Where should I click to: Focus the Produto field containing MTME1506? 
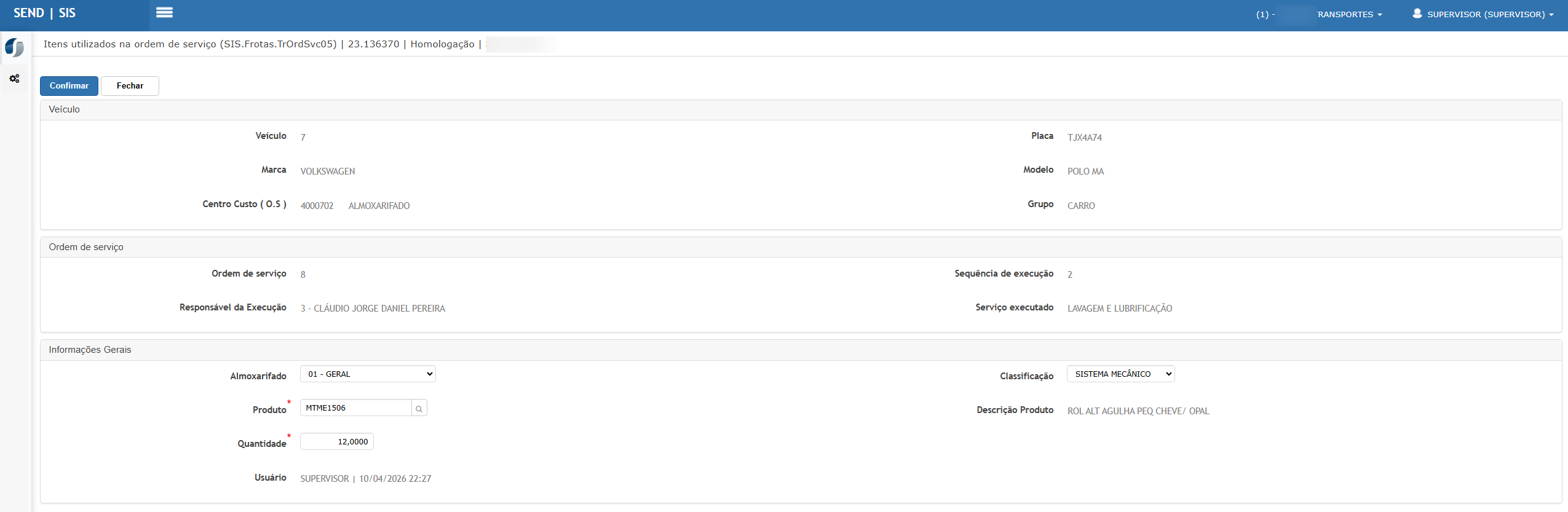pyautogui.click(x=355, y=408)
